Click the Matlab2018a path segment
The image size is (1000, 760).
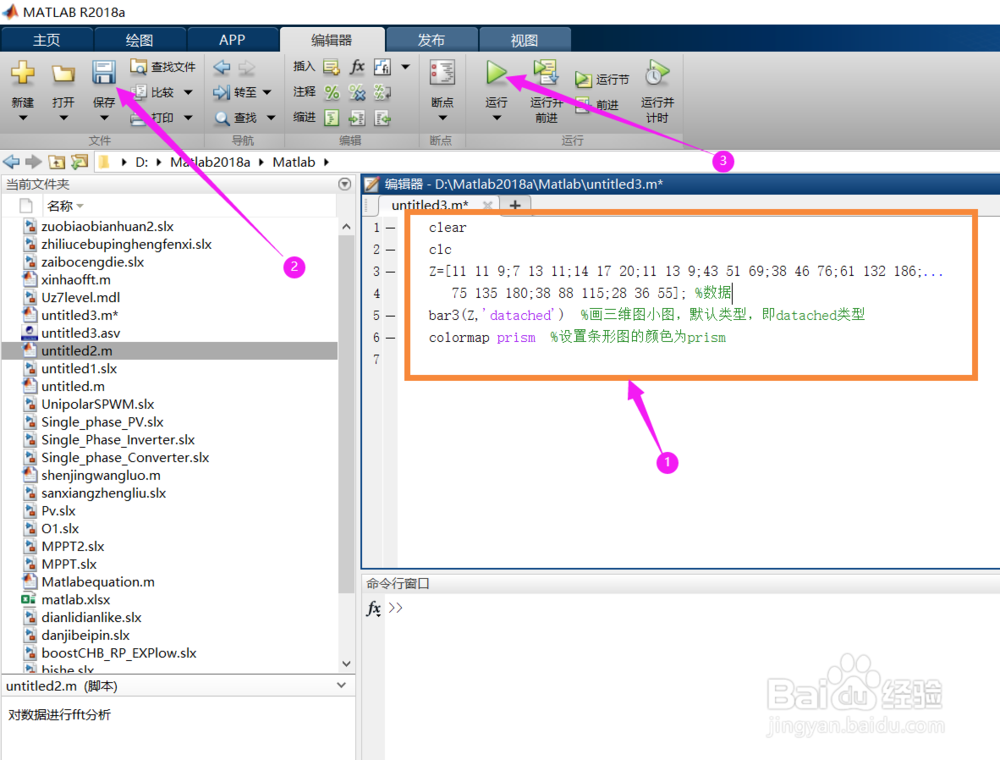coord(210,162)
